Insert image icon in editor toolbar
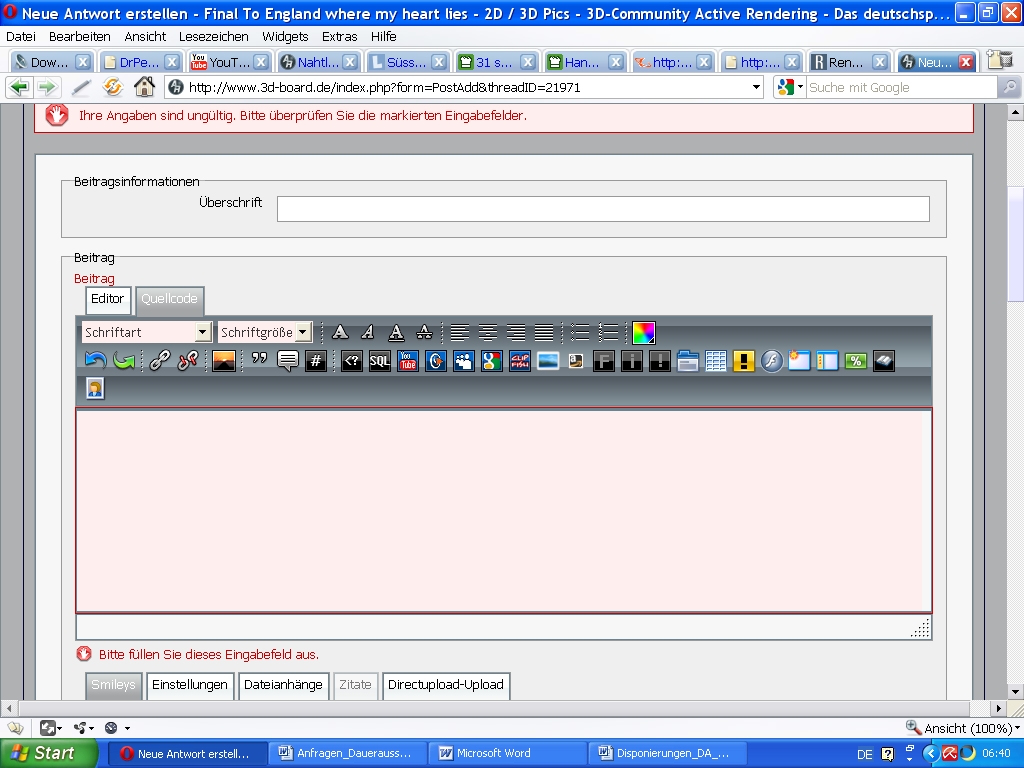 tap(223, 360)
